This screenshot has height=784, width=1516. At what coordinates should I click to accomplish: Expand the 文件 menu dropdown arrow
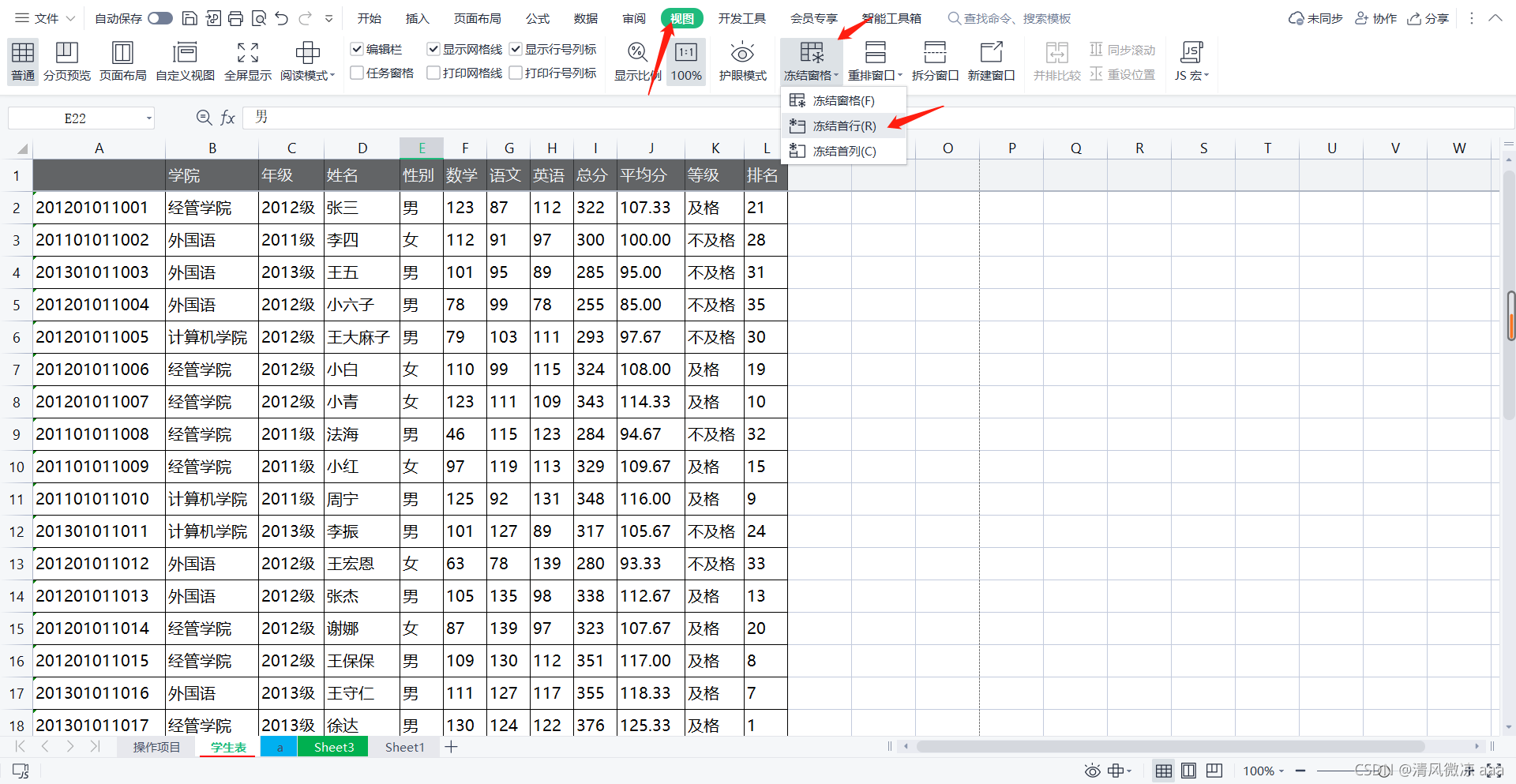coord(70,18)
